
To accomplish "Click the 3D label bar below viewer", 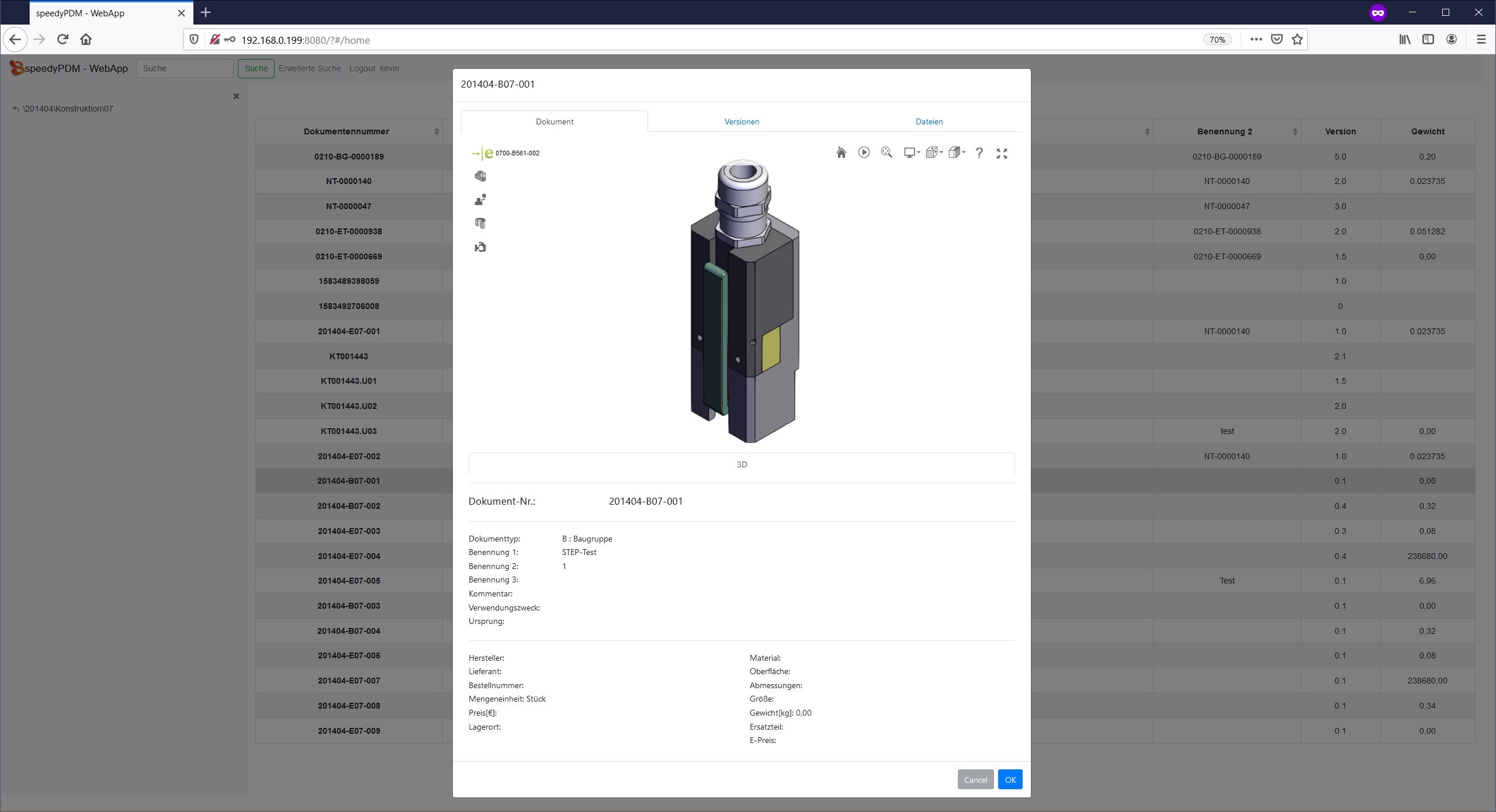I will (742, 464).
